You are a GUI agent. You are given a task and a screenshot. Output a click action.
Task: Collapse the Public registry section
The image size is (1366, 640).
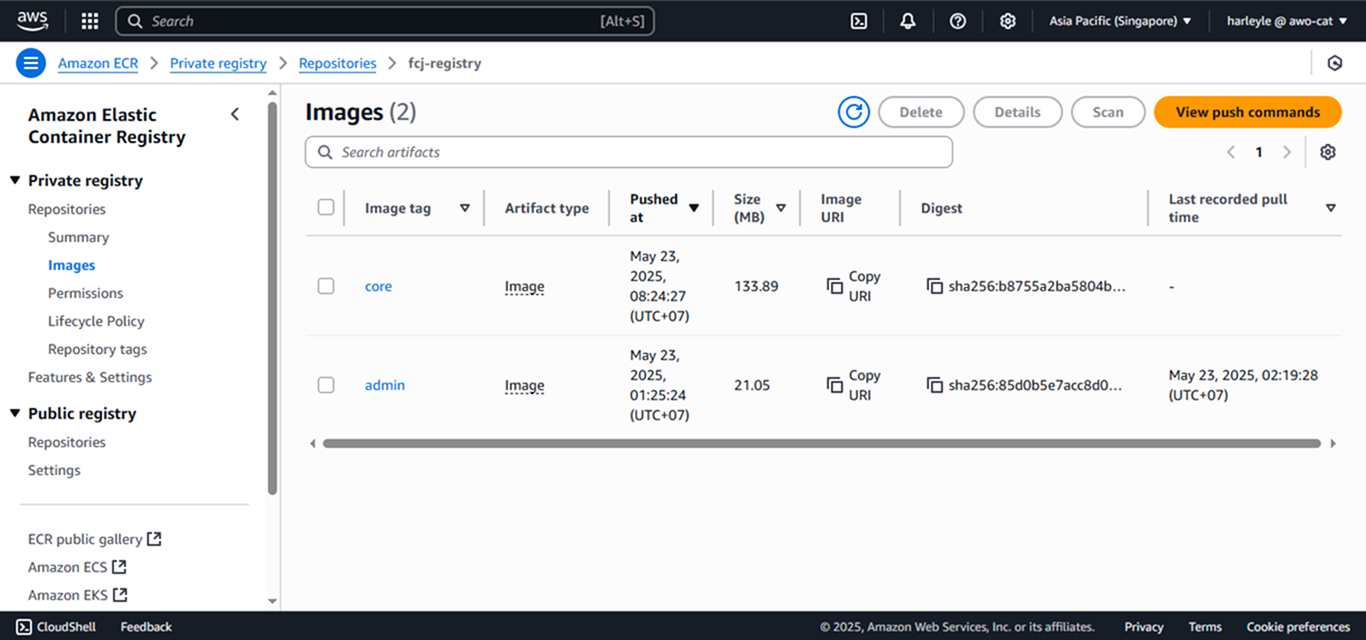(15, 414)
